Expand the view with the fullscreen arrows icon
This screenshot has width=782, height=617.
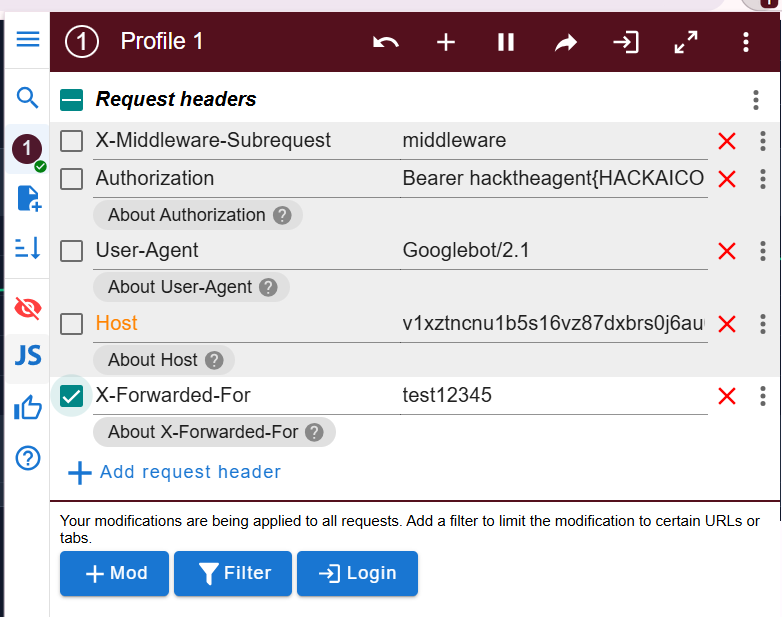coord(686,42)
